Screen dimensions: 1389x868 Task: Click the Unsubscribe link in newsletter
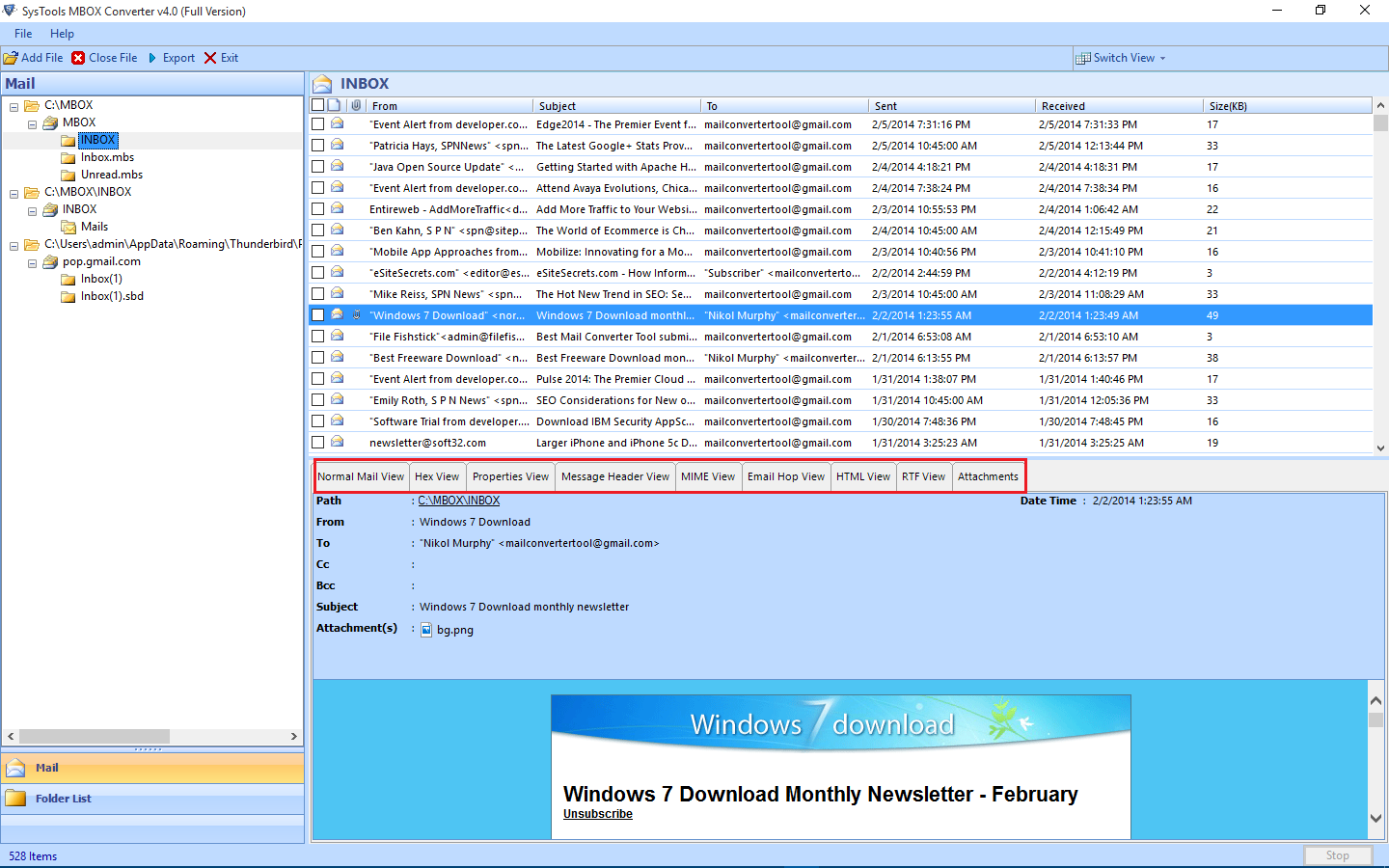coord(598,814)
